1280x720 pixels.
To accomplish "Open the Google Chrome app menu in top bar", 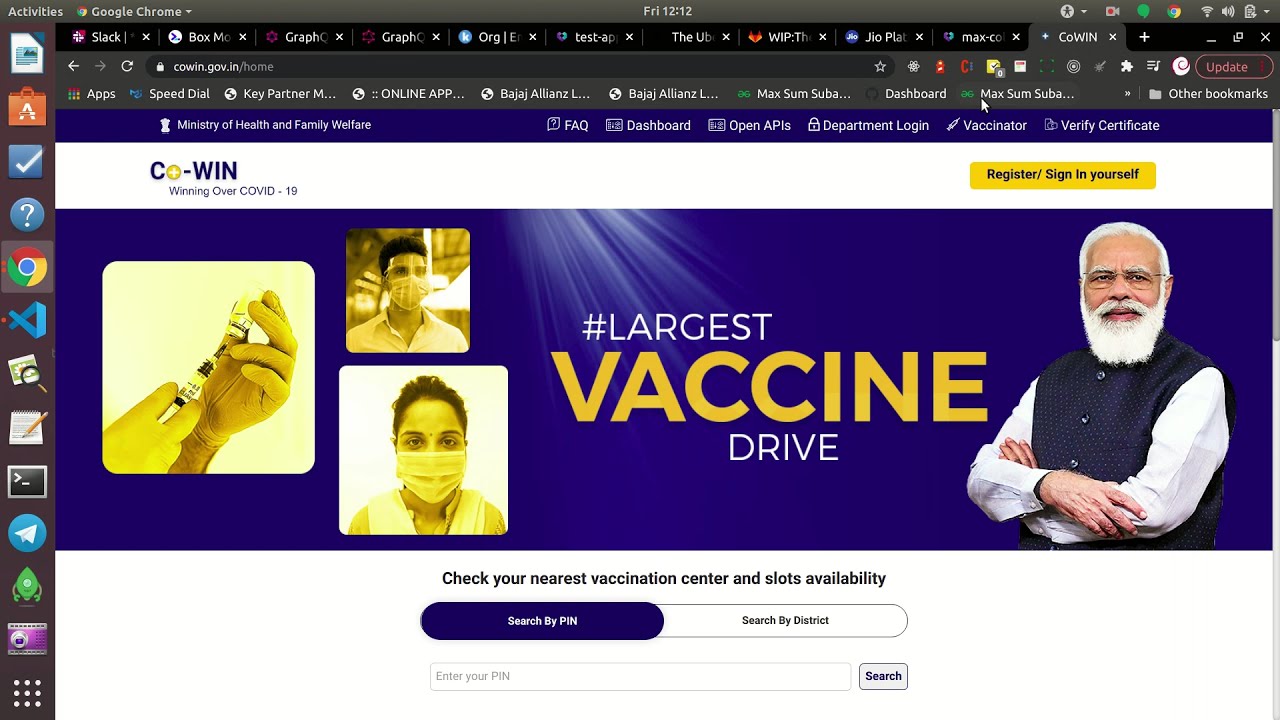I will click(x=134, y=11).
